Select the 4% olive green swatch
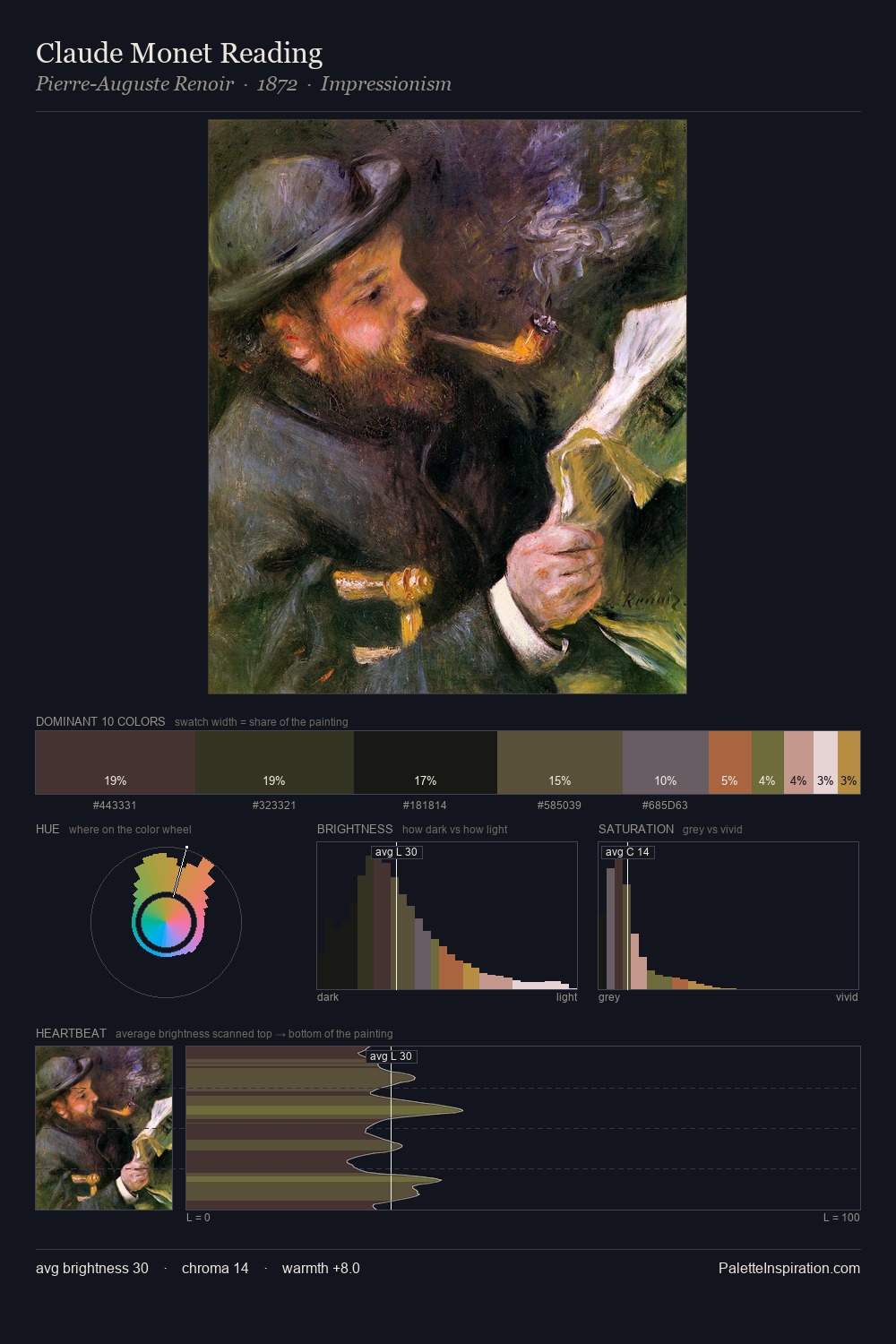Viewport: 896px width, 1344px height. pyautogui.click(x=768, y=762)
